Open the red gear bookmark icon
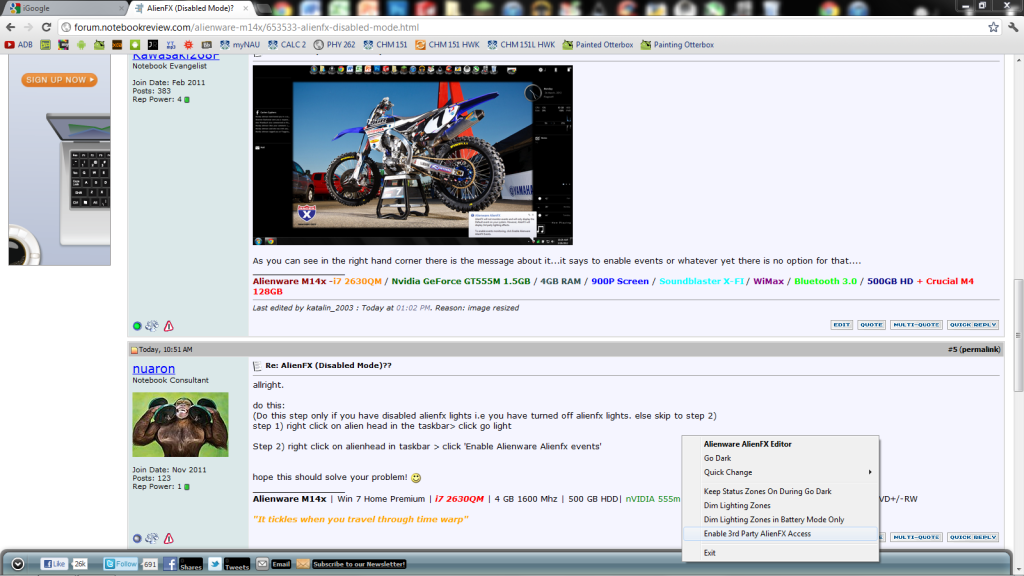The height and width of the screenshot is (576, 1024). (x=188, y=45)
